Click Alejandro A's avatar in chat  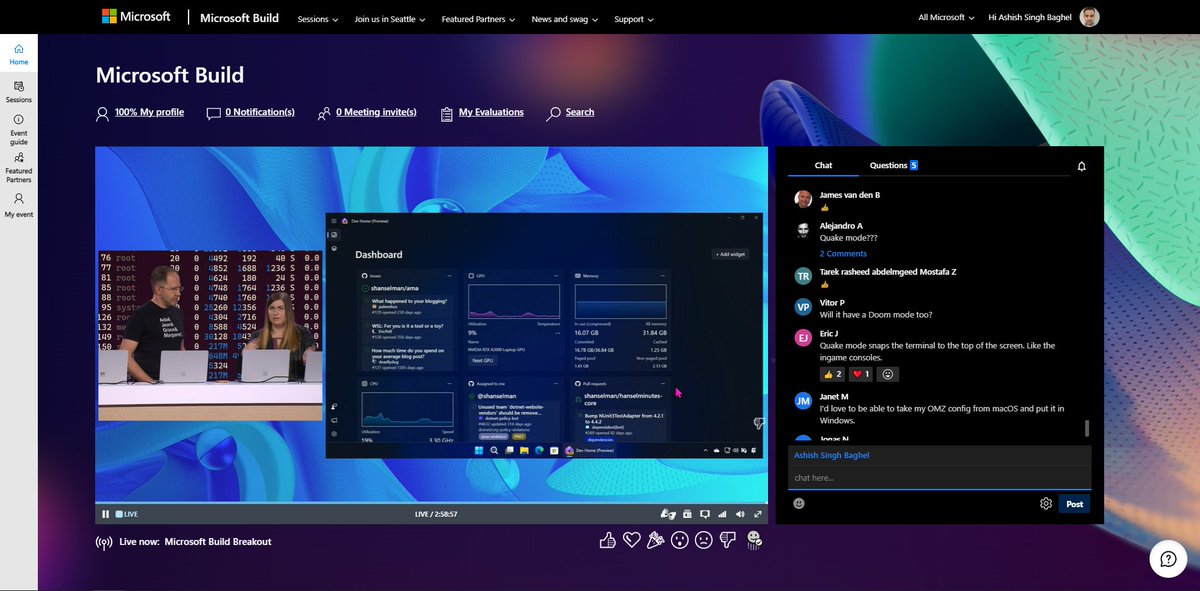[803, 231]
